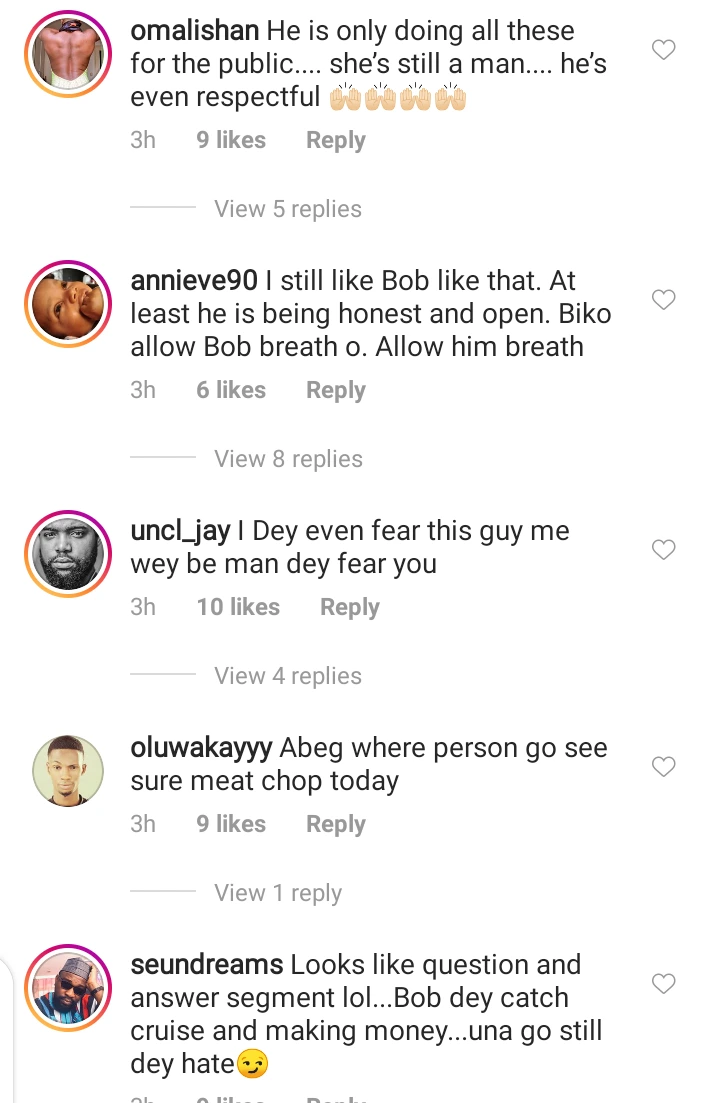Like omalishan's comment with the heart

pos(663,50)
